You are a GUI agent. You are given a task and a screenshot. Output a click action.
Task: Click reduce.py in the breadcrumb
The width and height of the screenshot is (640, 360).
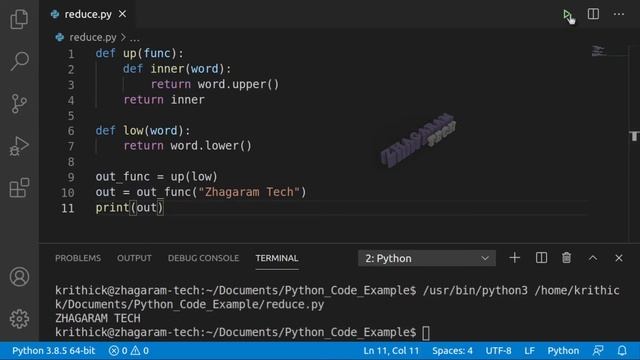point(93,38)
